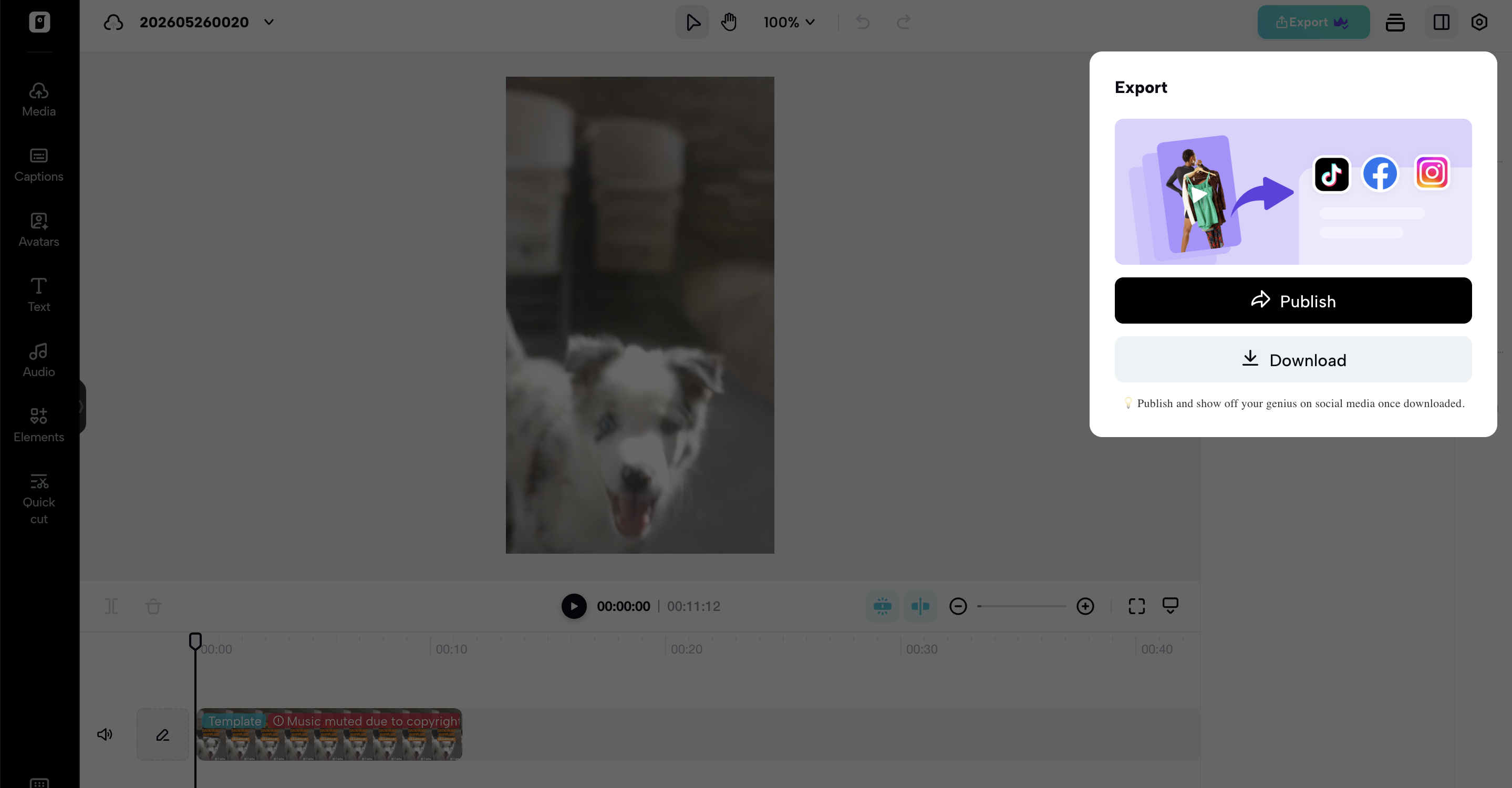Redo the last action
Viewport: 1512px width, 788px height.
click(x=903, y=22)
